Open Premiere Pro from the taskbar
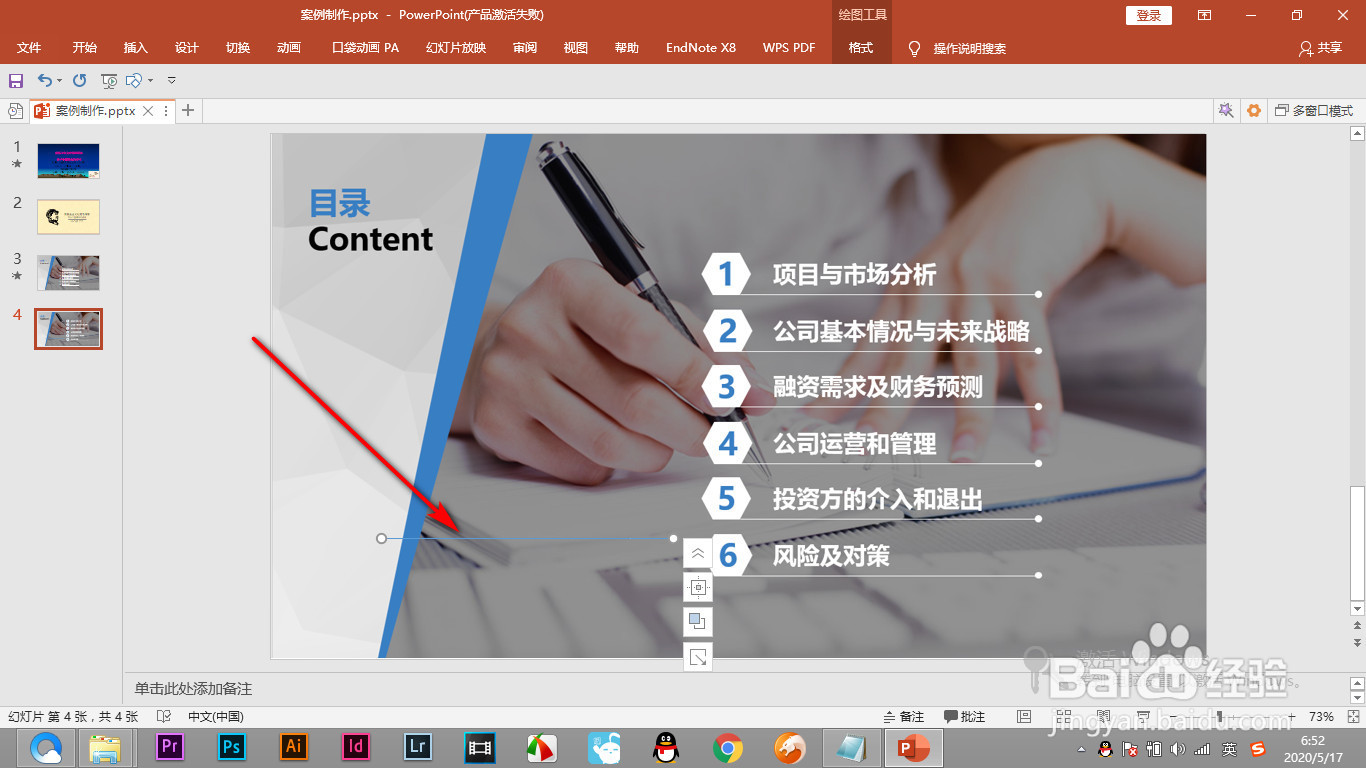The width and height of the screenshot is (1366, 768). coord(170,747)
